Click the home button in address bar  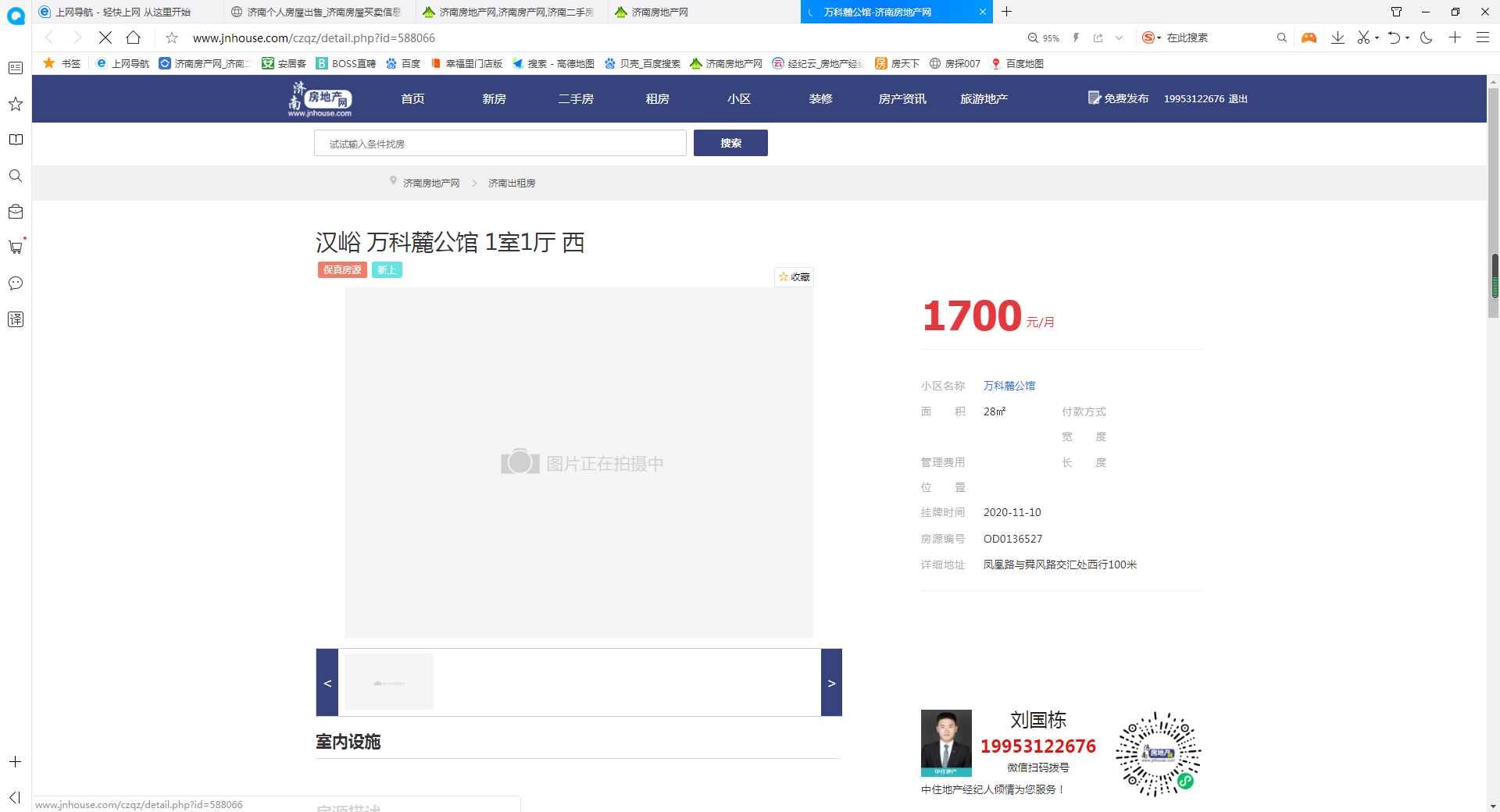134,37
